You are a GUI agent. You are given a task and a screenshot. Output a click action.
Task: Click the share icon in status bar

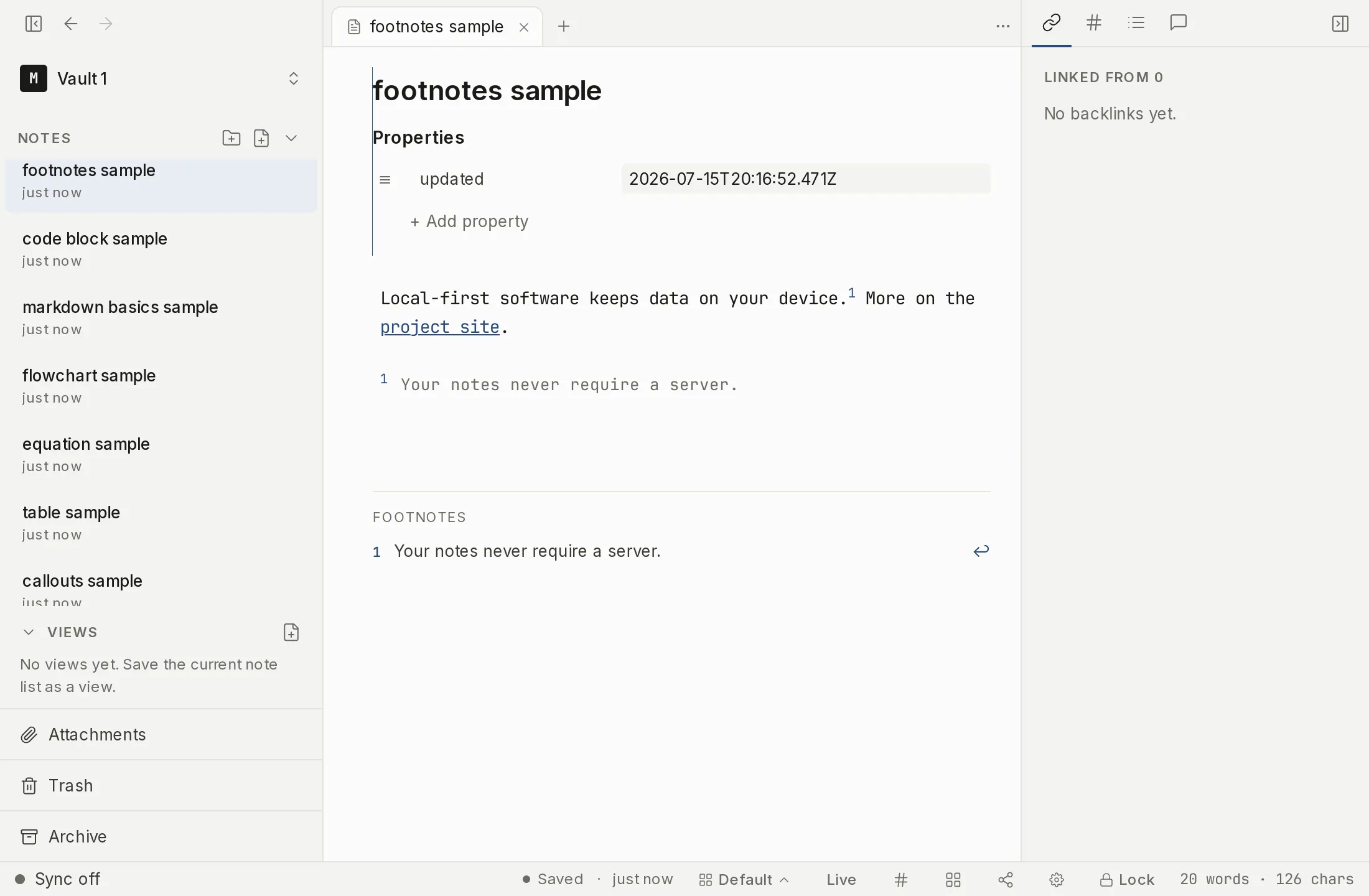tap(1006, 880)
